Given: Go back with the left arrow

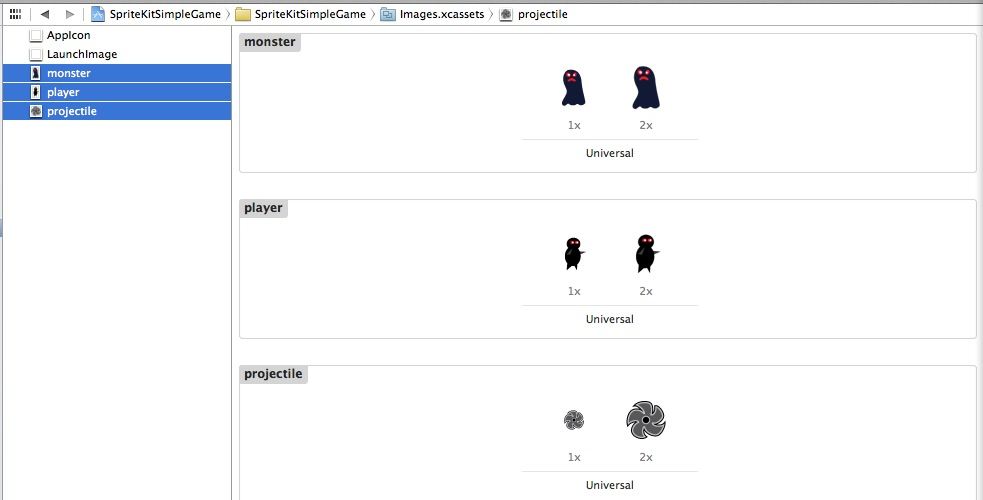Looking at the screenshot, I should pyautogui.click(x=45, y=14).
